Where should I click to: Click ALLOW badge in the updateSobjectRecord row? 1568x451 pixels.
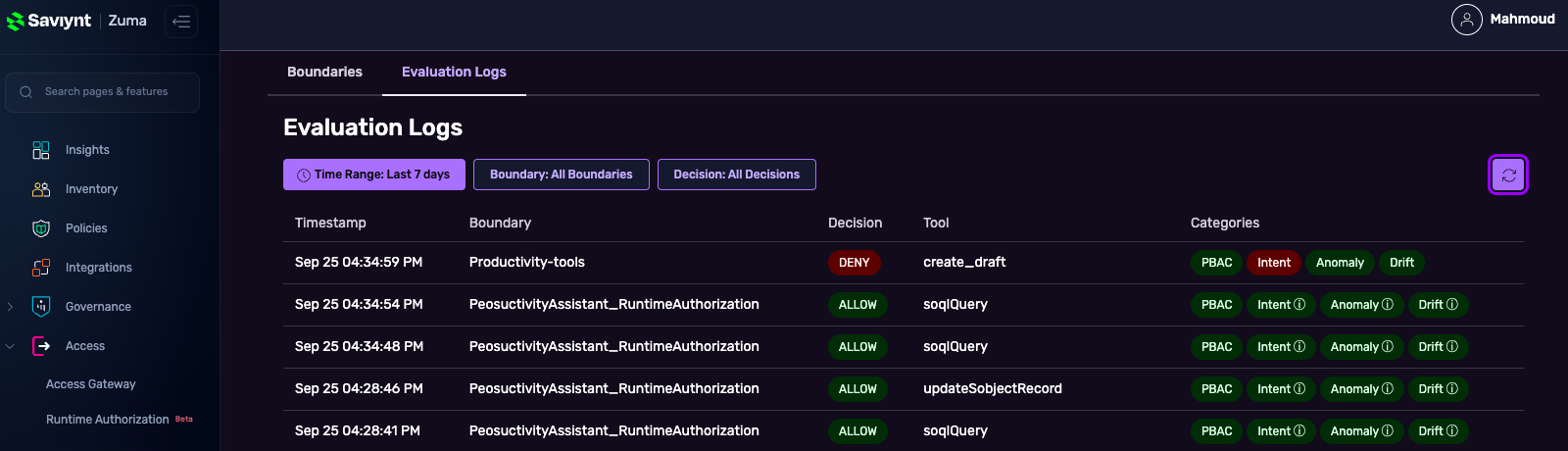tap(857, 389)
